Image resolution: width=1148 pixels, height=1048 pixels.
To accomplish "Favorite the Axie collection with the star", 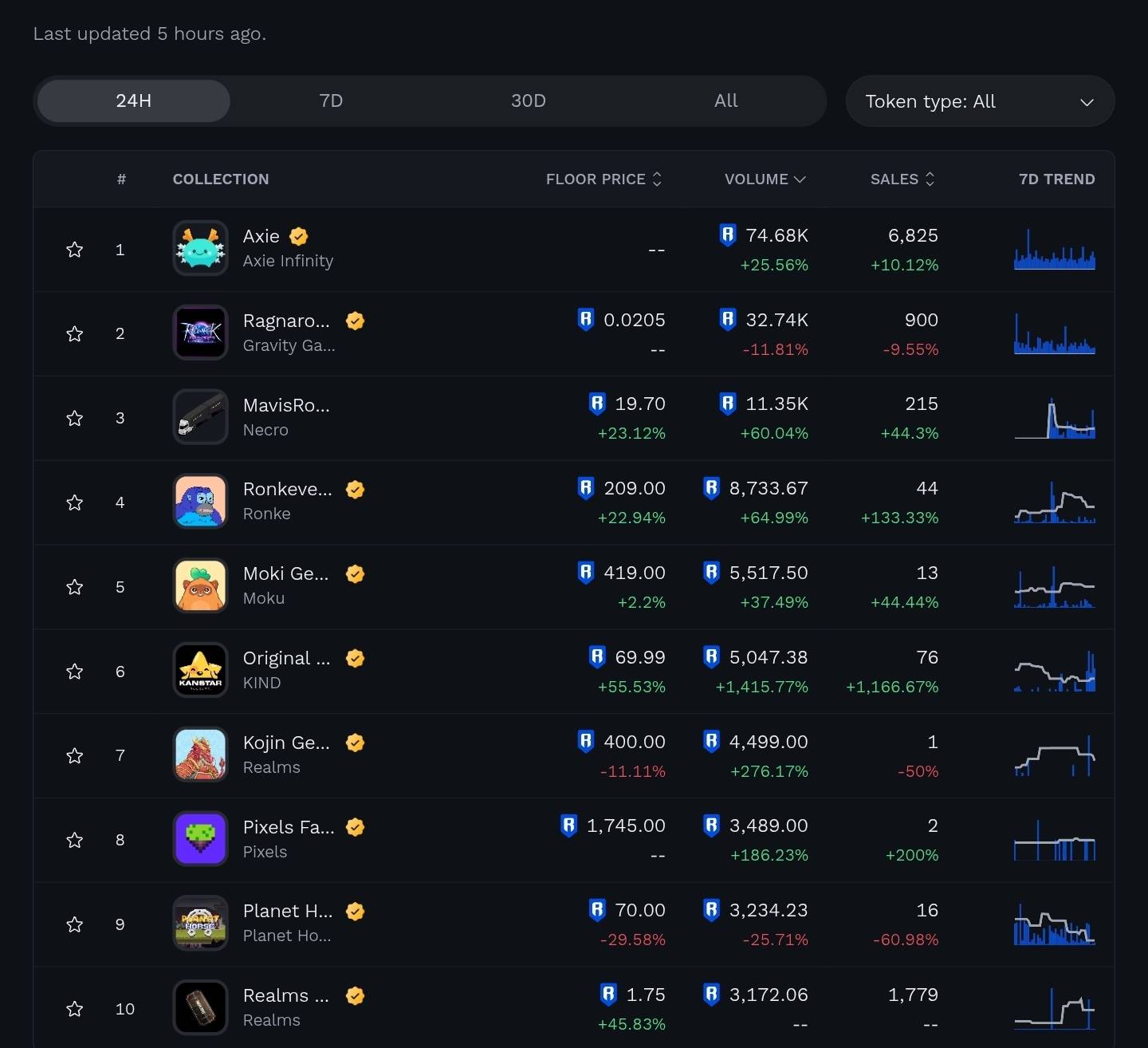I will [75, 250].
